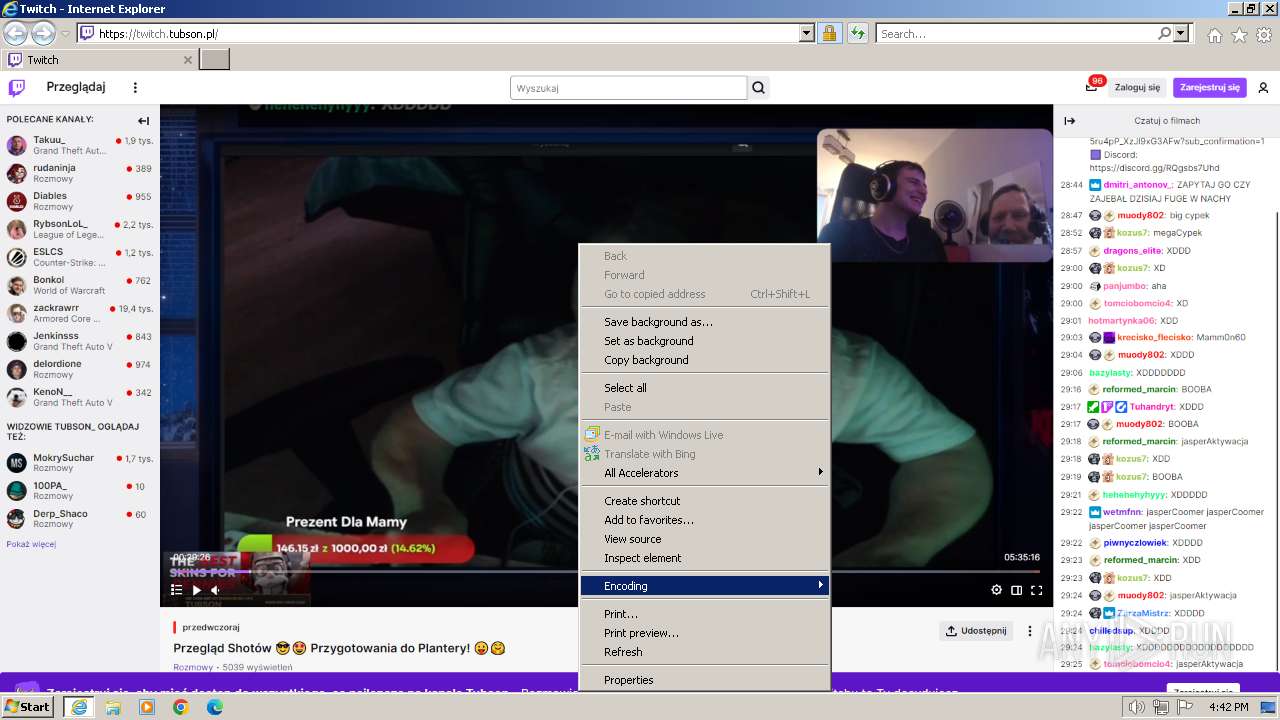Open favorites star icon in Internet Explorer
1280x720 pixels.
[1239, 35]
